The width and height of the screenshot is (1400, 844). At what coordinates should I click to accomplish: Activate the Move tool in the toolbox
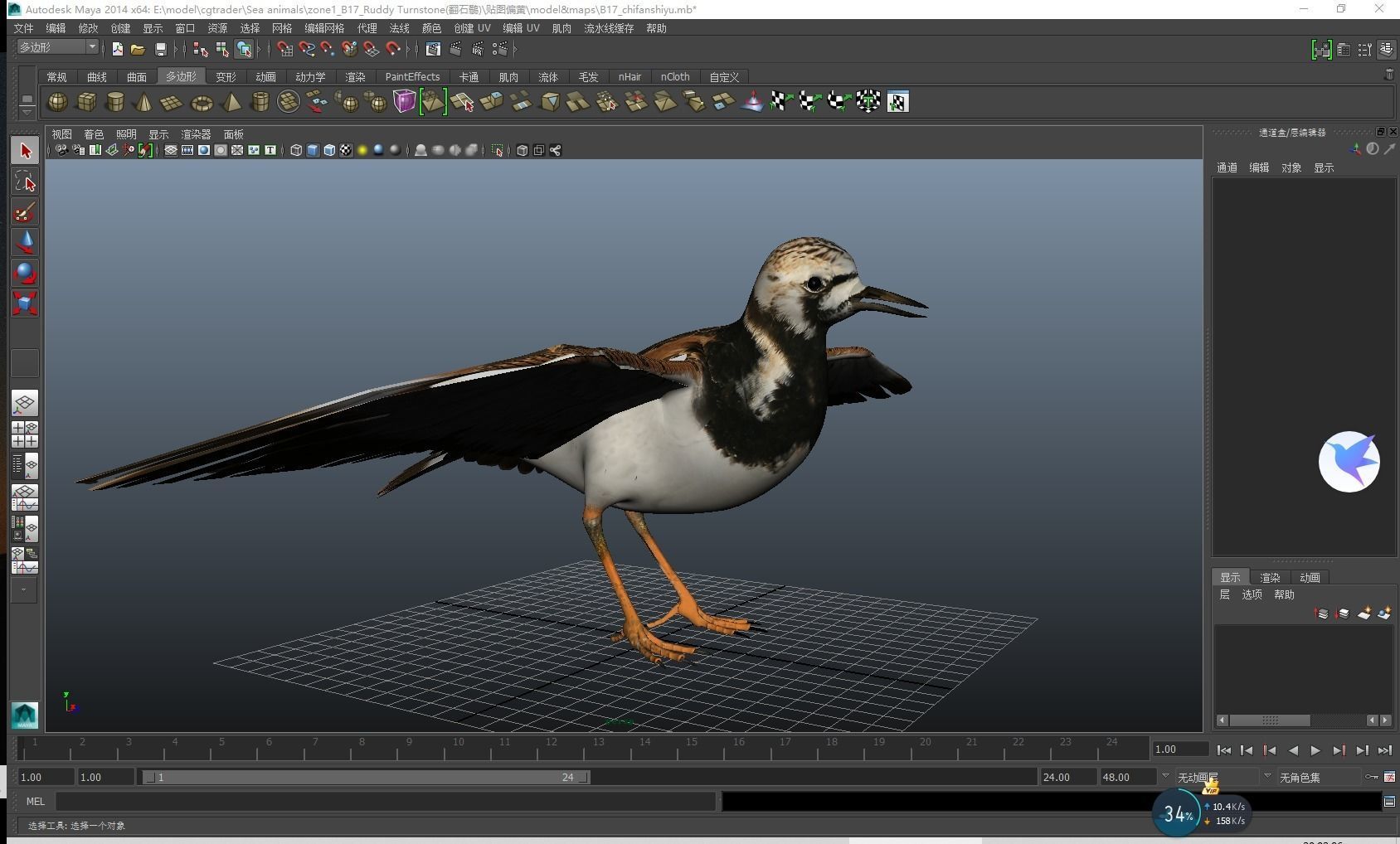[x=25, y=242]
